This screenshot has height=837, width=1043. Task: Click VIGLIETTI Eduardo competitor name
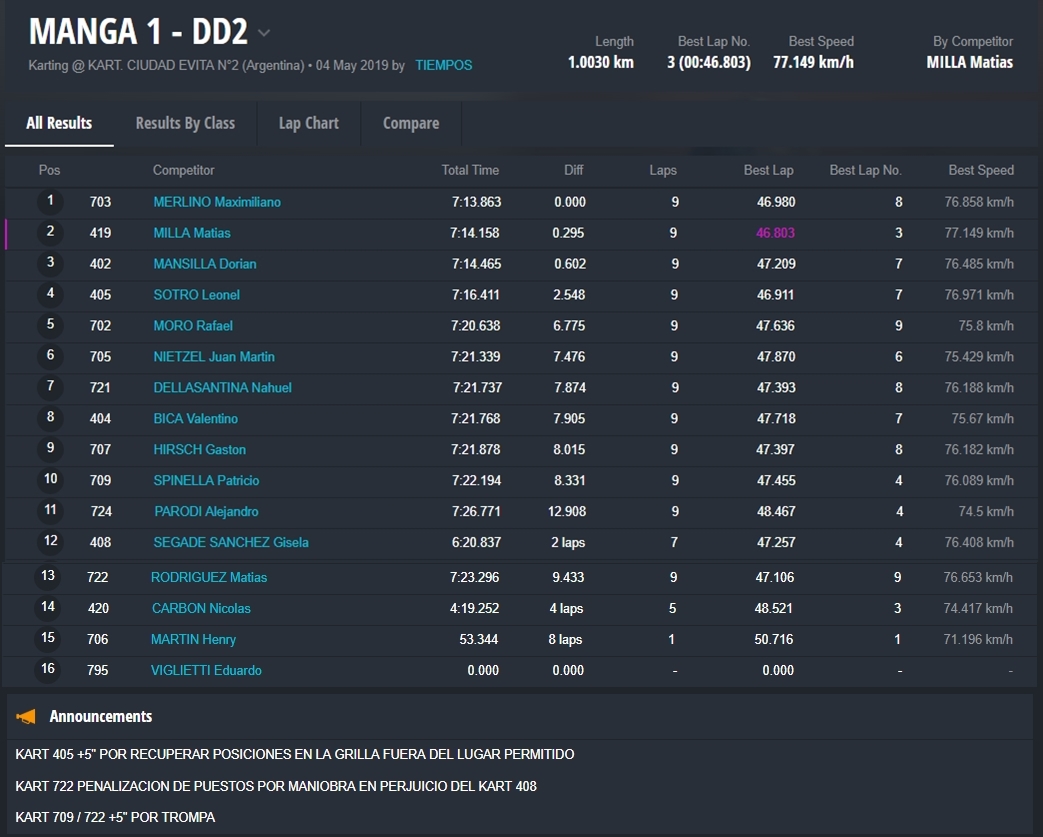(205, 670)
